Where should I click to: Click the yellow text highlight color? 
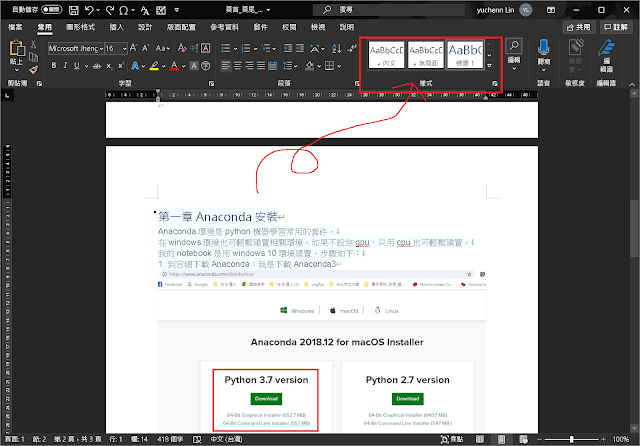point(154,66)
